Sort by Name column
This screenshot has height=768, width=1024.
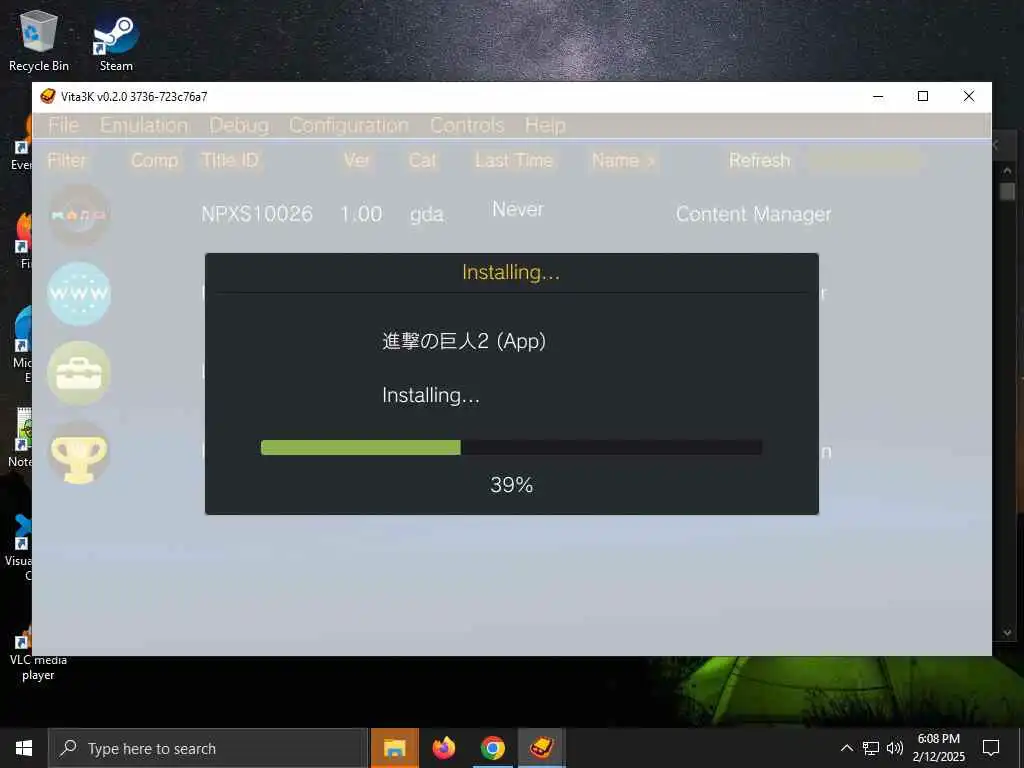pos(623,161)
